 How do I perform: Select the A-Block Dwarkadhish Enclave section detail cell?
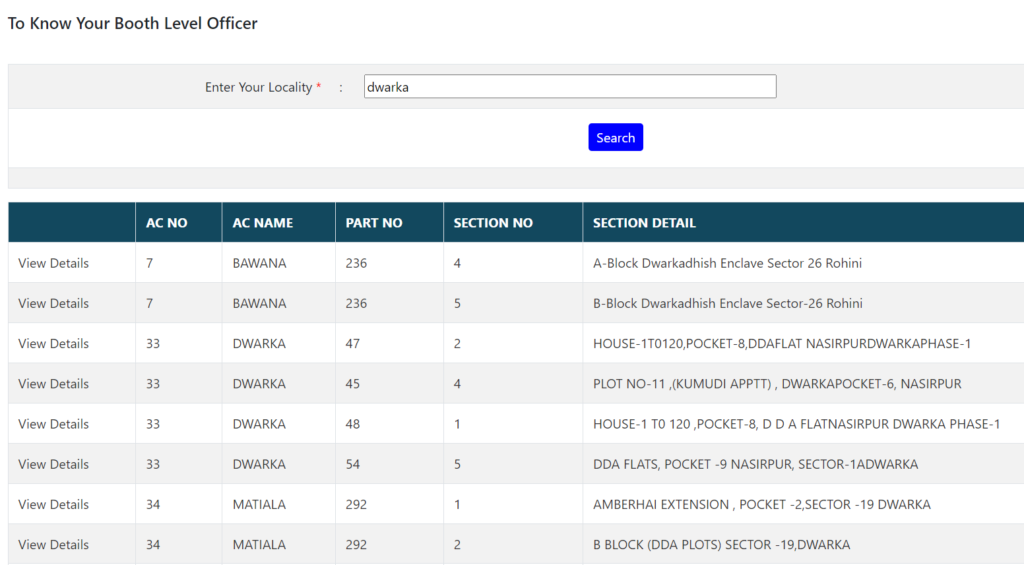coord(727,263)
